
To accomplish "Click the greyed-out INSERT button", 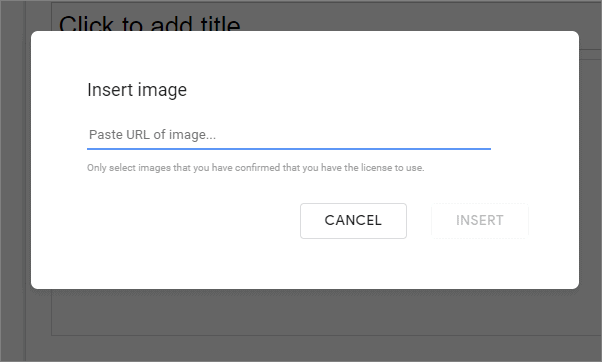I will (x=480, y=221).
